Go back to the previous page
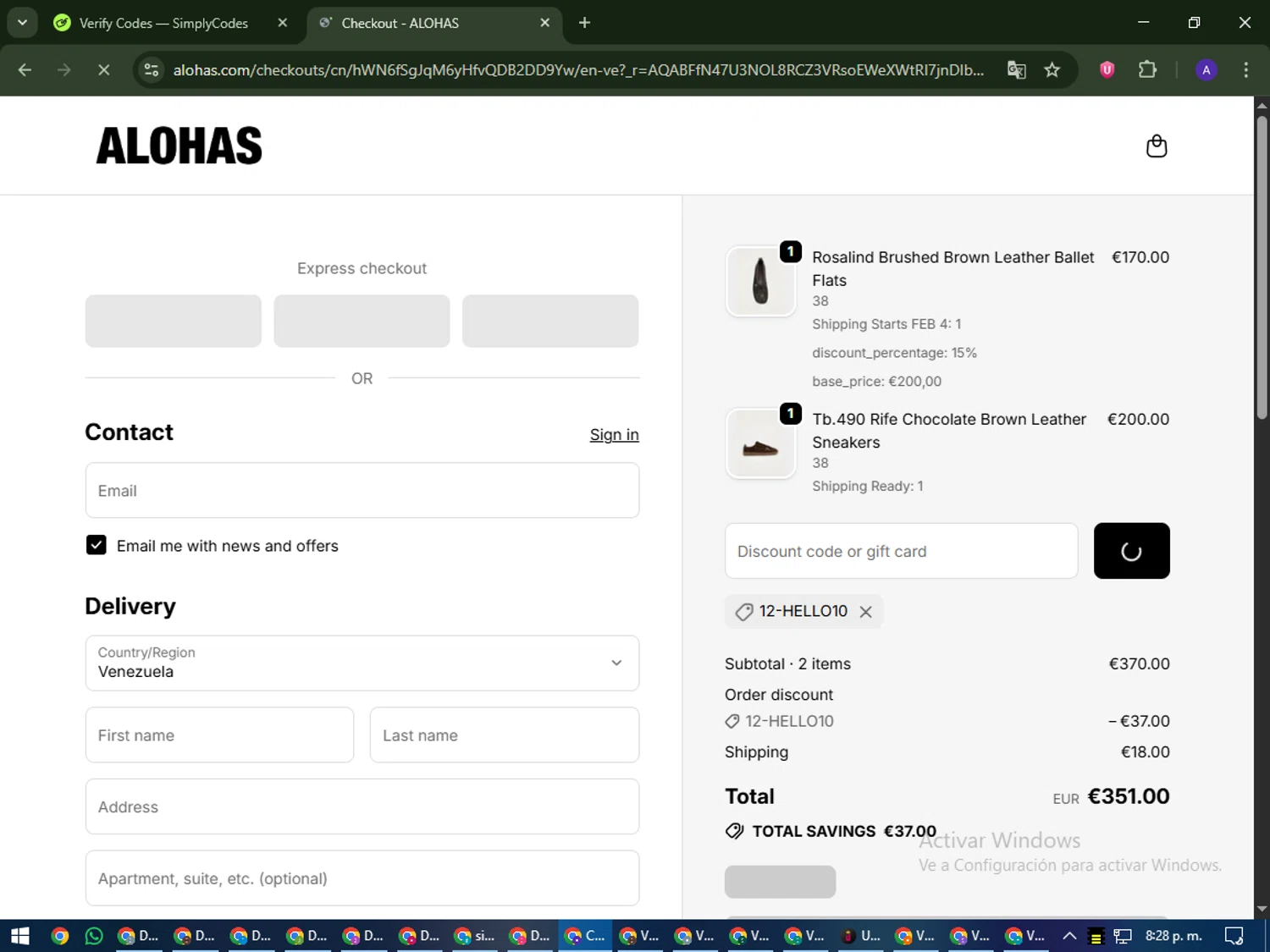 click(25, 70)
